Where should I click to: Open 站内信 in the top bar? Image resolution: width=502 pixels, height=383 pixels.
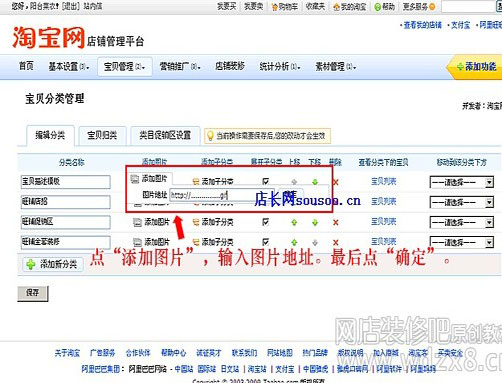tap(93, 6)
